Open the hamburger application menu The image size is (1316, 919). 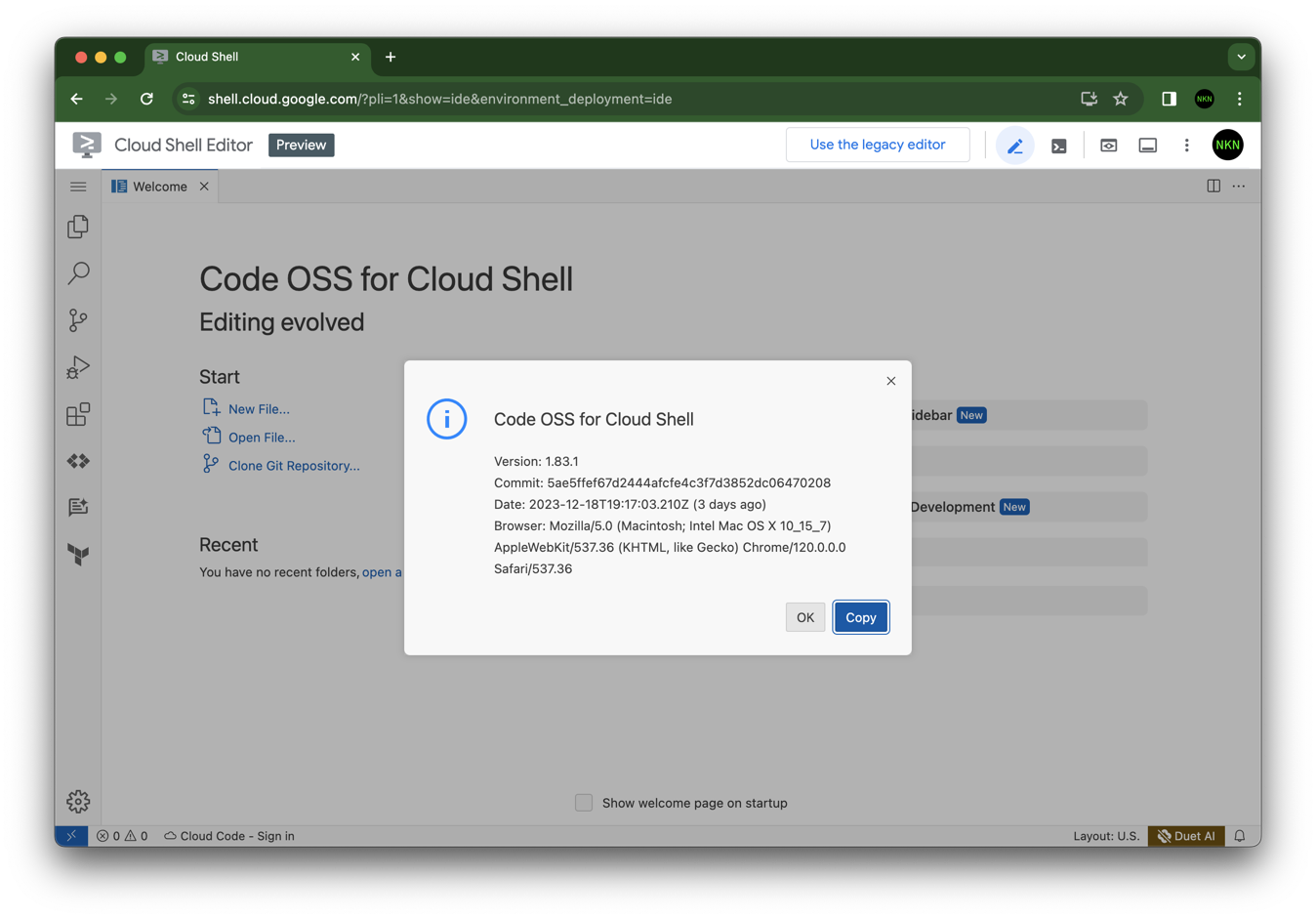pos(78,187)
